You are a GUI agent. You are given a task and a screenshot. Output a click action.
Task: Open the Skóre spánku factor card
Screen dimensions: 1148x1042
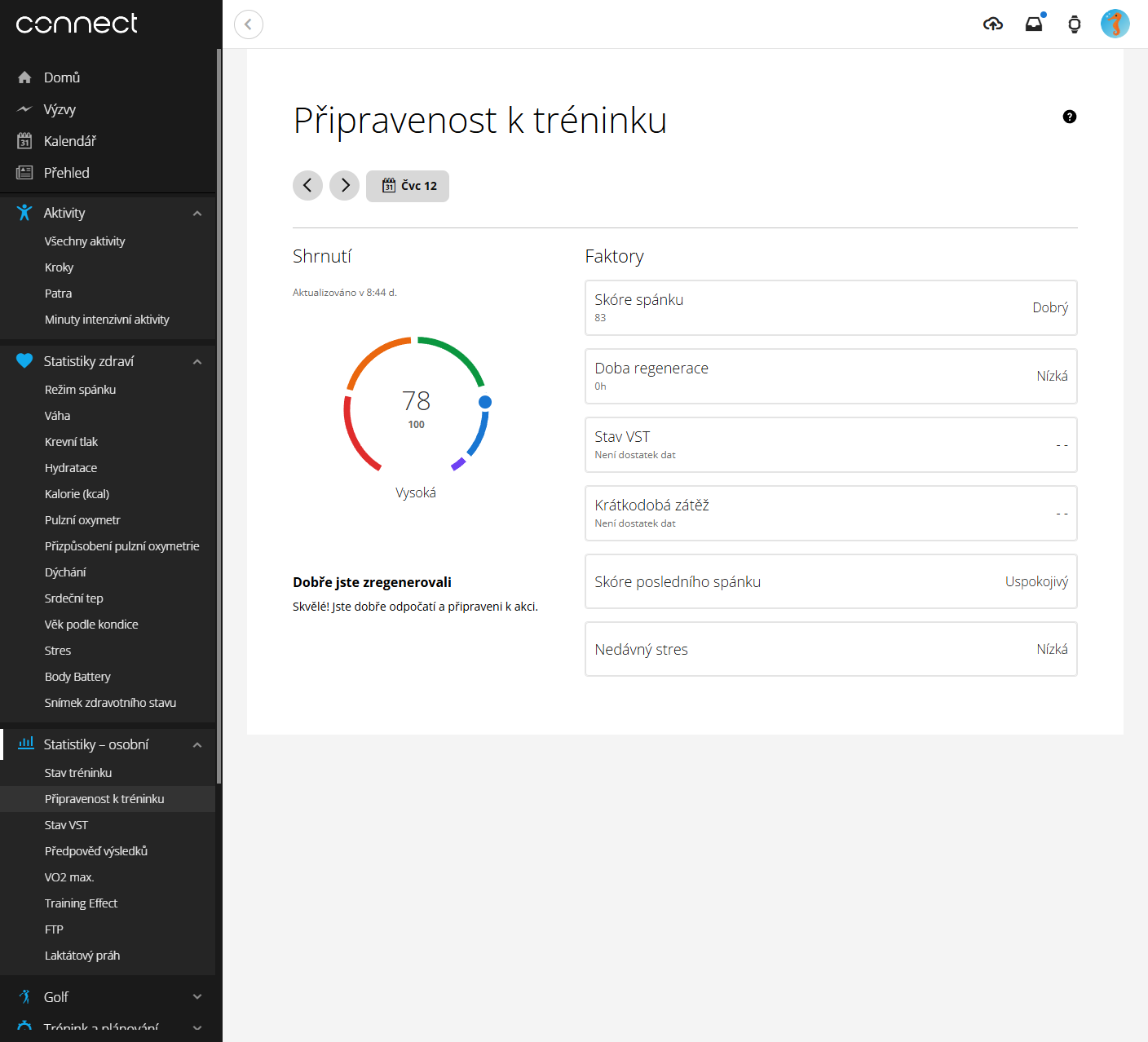[x=831, y=307]
